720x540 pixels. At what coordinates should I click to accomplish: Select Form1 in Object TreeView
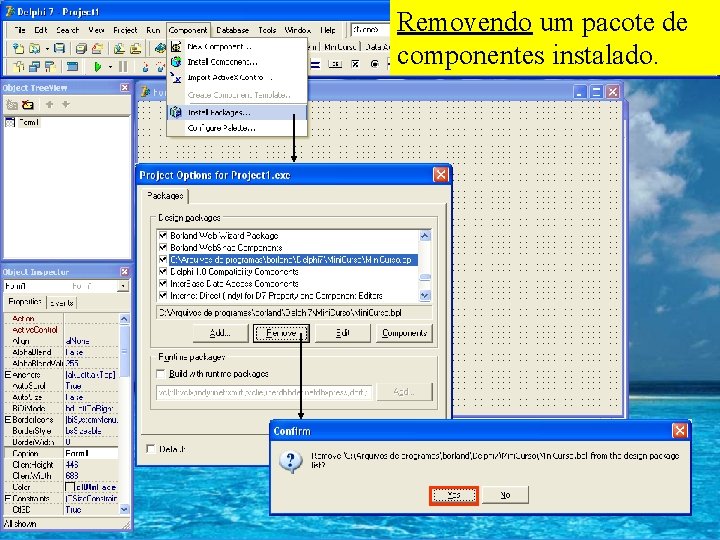28,123
